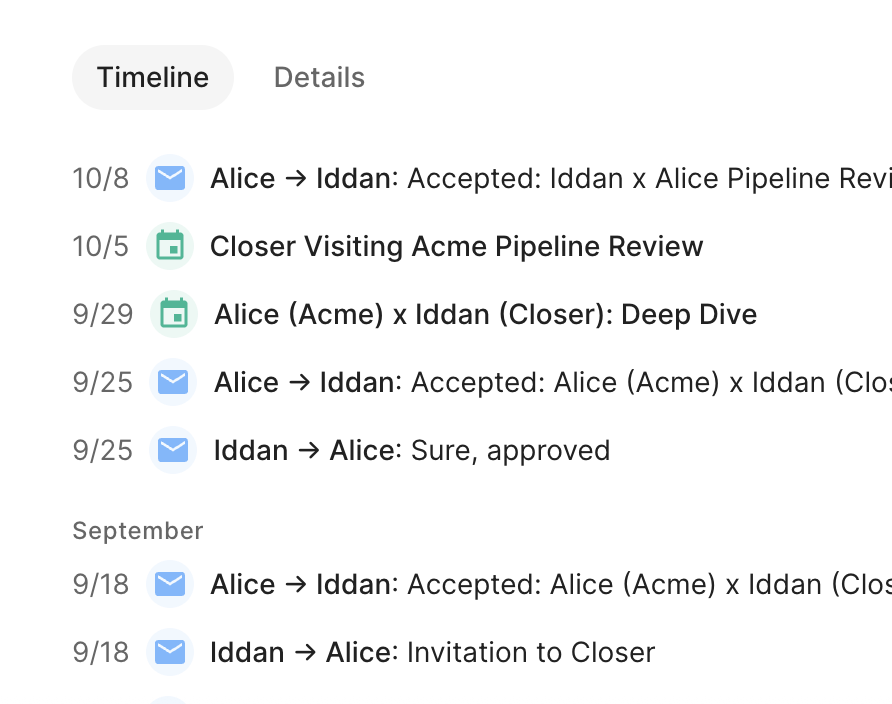Select the Sure, approved message row
Viewport: 892px width, 704px height.
tap(411, 450)
